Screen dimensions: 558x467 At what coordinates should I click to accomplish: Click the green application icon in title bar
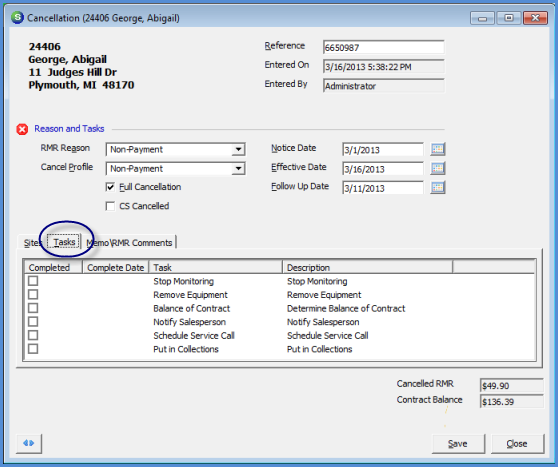click(x=17, y=17)
